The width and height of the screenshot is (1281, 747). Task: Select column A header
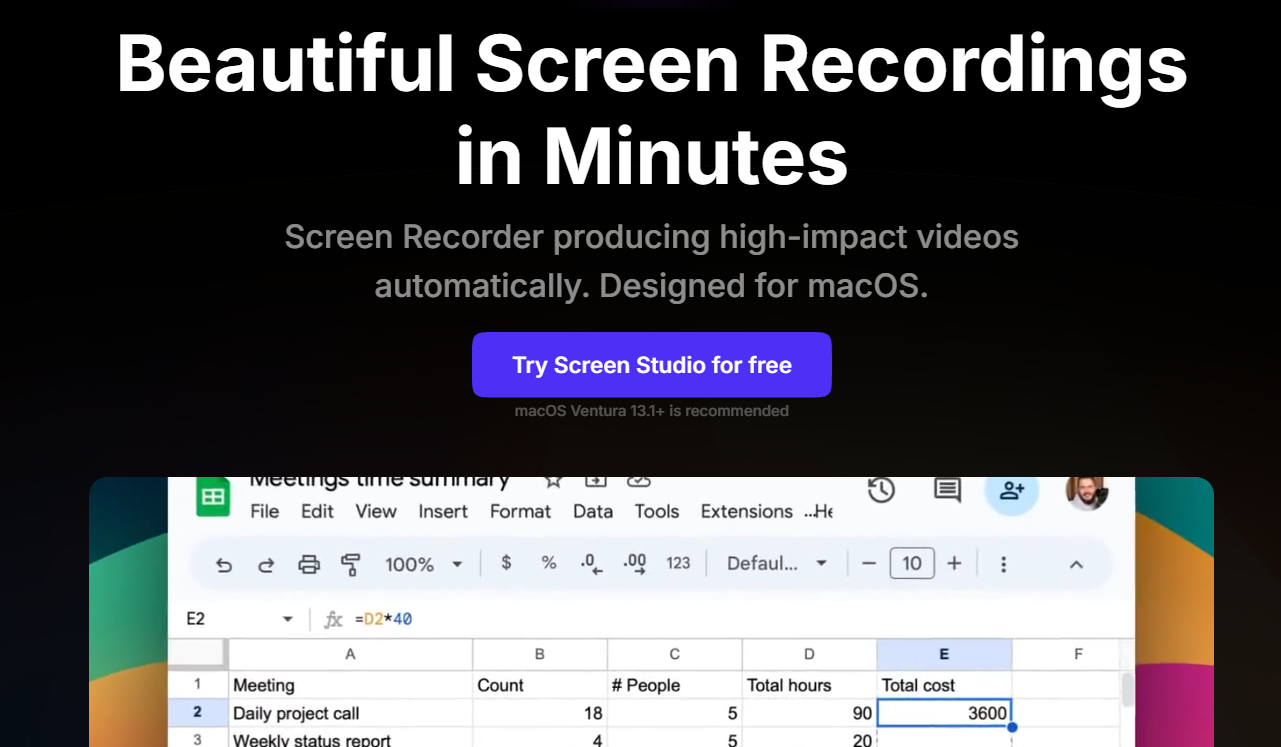350,654
